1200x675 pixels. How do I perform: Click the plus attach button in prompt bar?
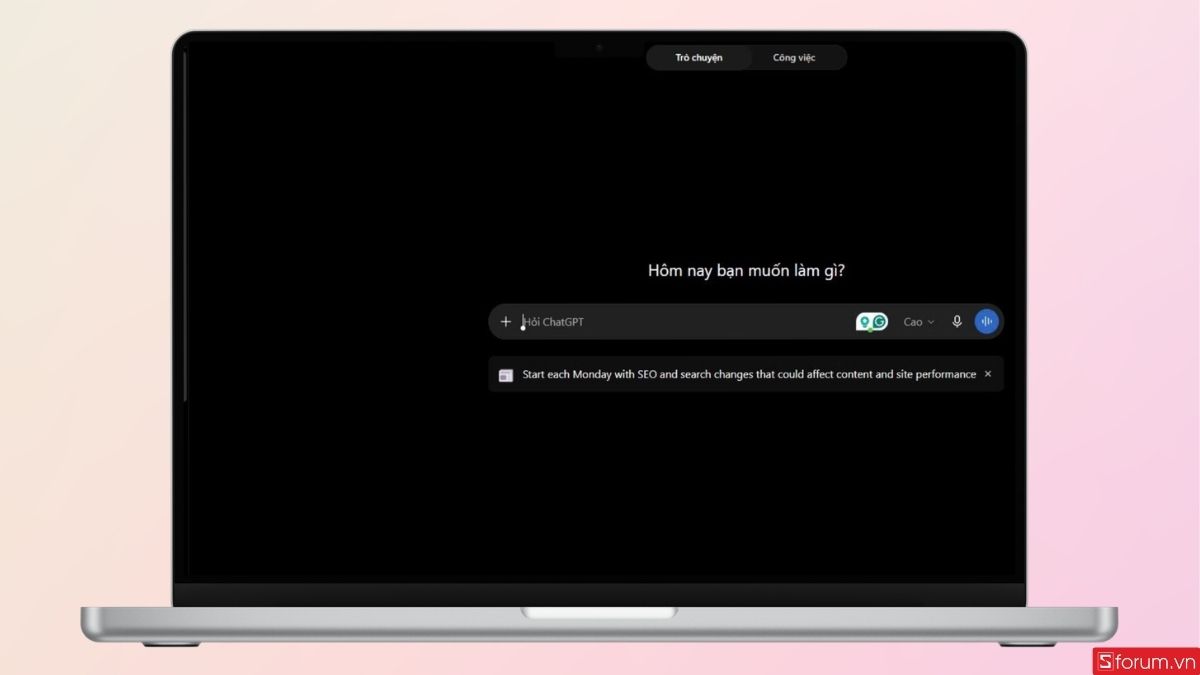pos(505,322)
